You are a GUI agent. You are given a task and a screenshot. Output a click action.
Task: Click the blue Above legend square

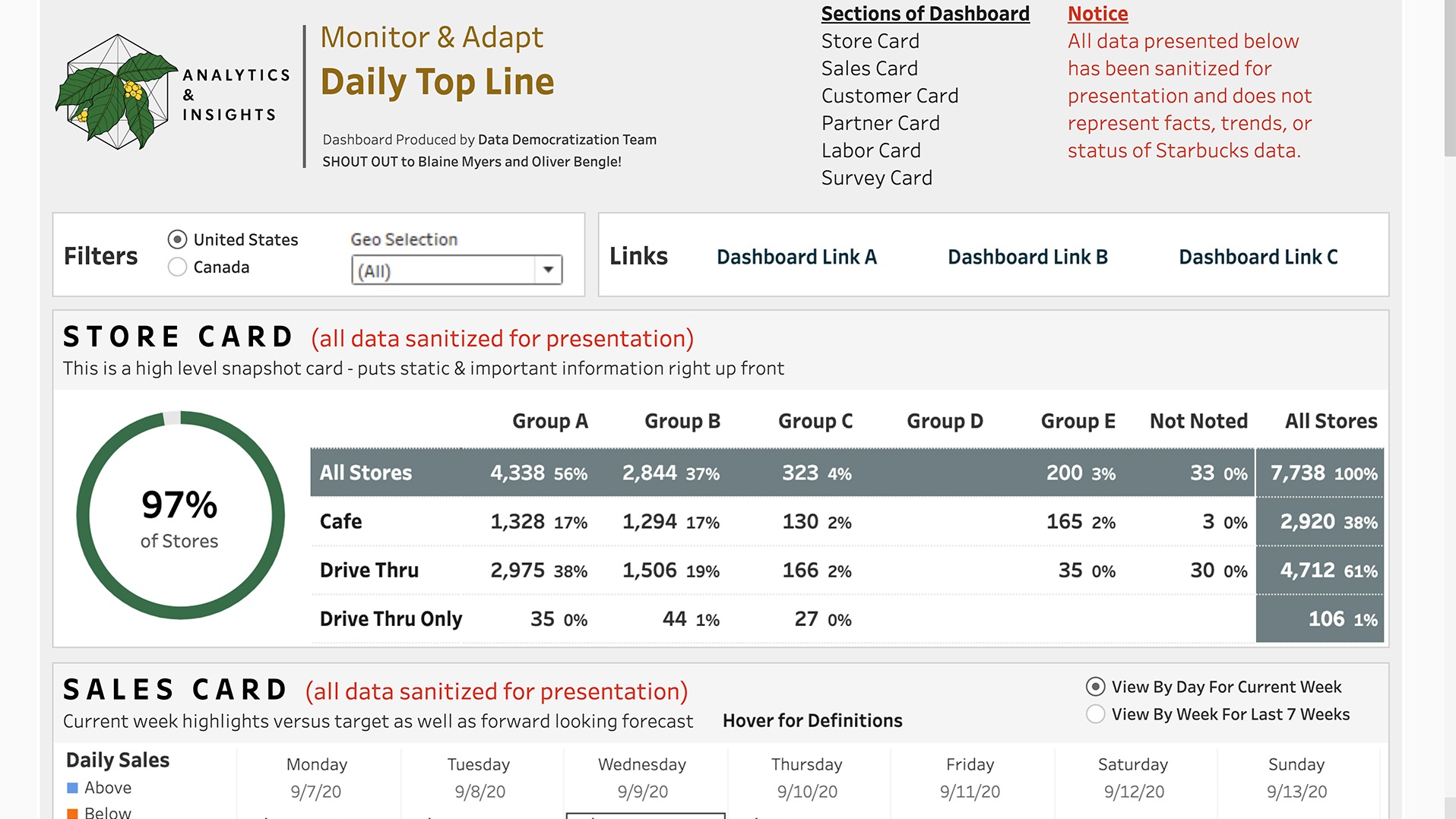point(73,788)
